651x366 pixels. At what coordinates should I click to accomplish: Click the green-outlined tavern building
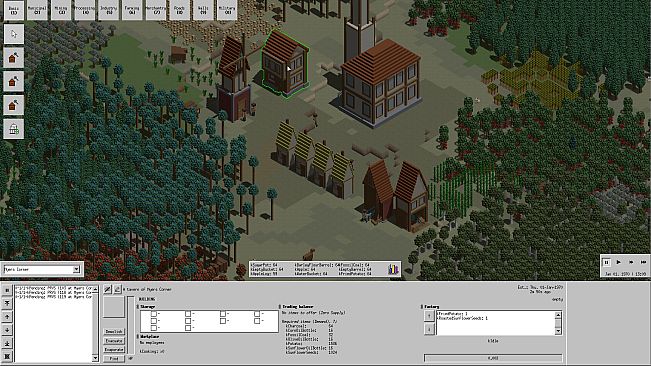coord(285,63)
